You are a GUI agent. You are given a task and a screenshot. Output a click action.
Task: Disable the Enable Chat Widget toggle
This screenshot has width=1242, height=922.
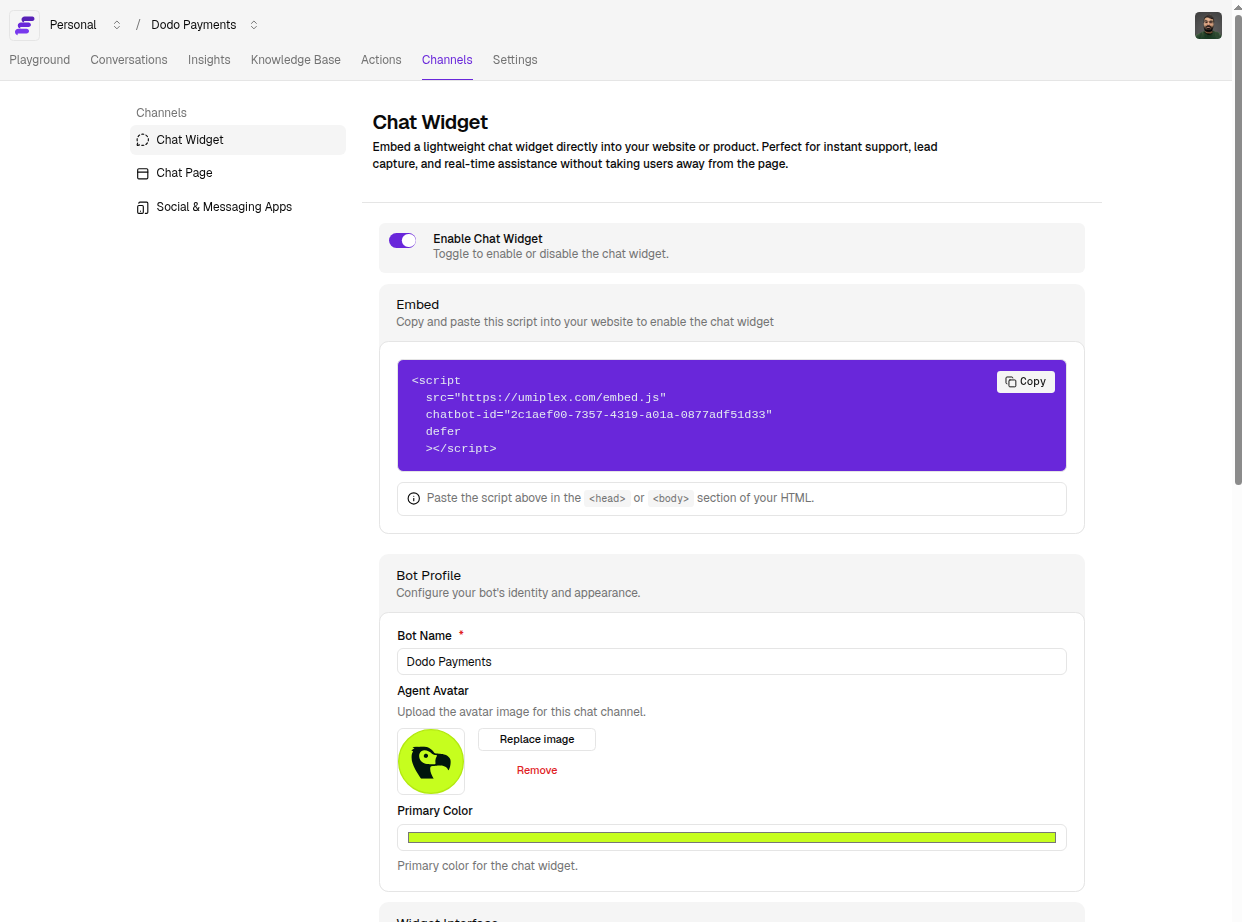pos(402,240)
